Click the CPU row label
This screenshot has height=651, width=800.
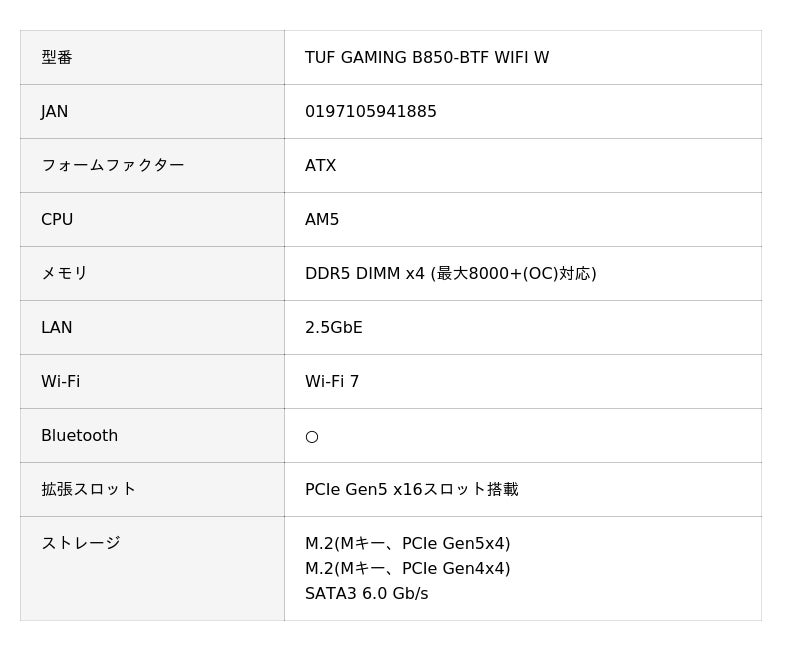pos(57,220)
